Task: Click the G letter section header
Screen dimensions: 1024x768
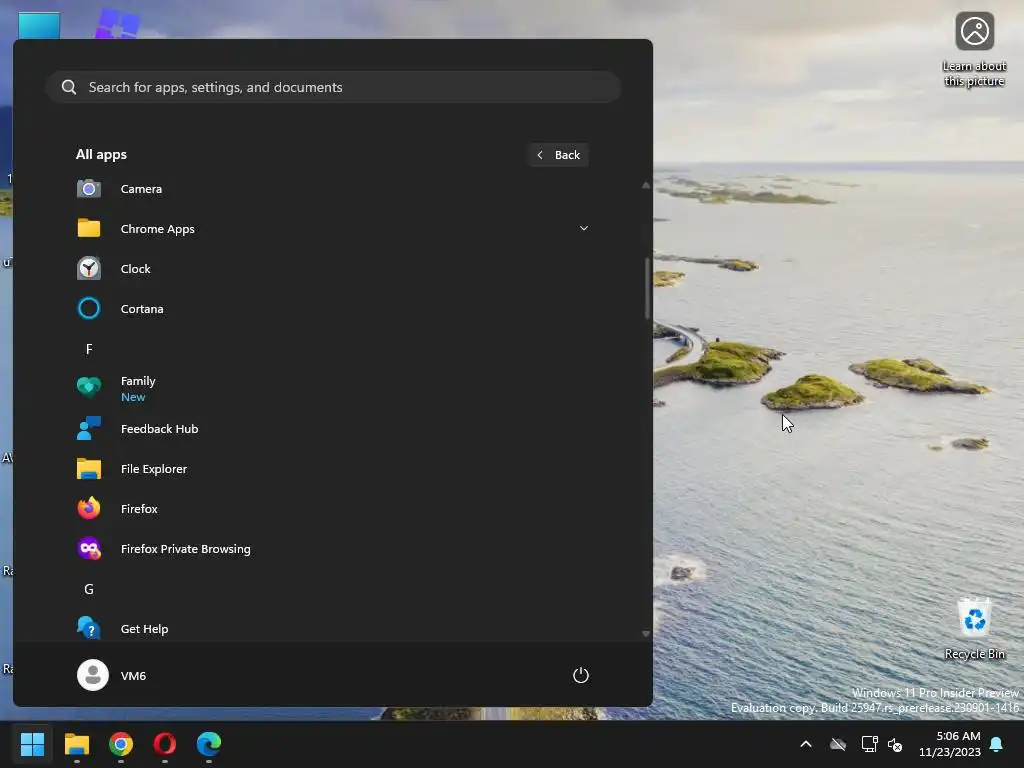Action: click(89, 589)
